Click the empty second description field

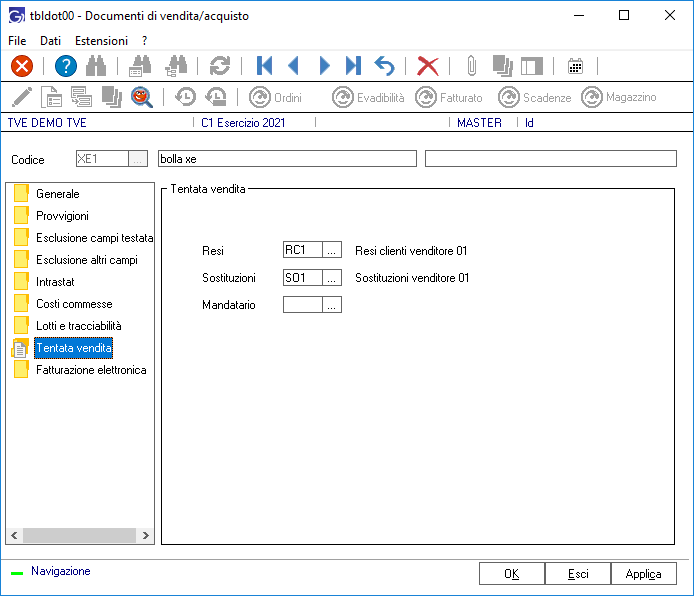[551, 158]
